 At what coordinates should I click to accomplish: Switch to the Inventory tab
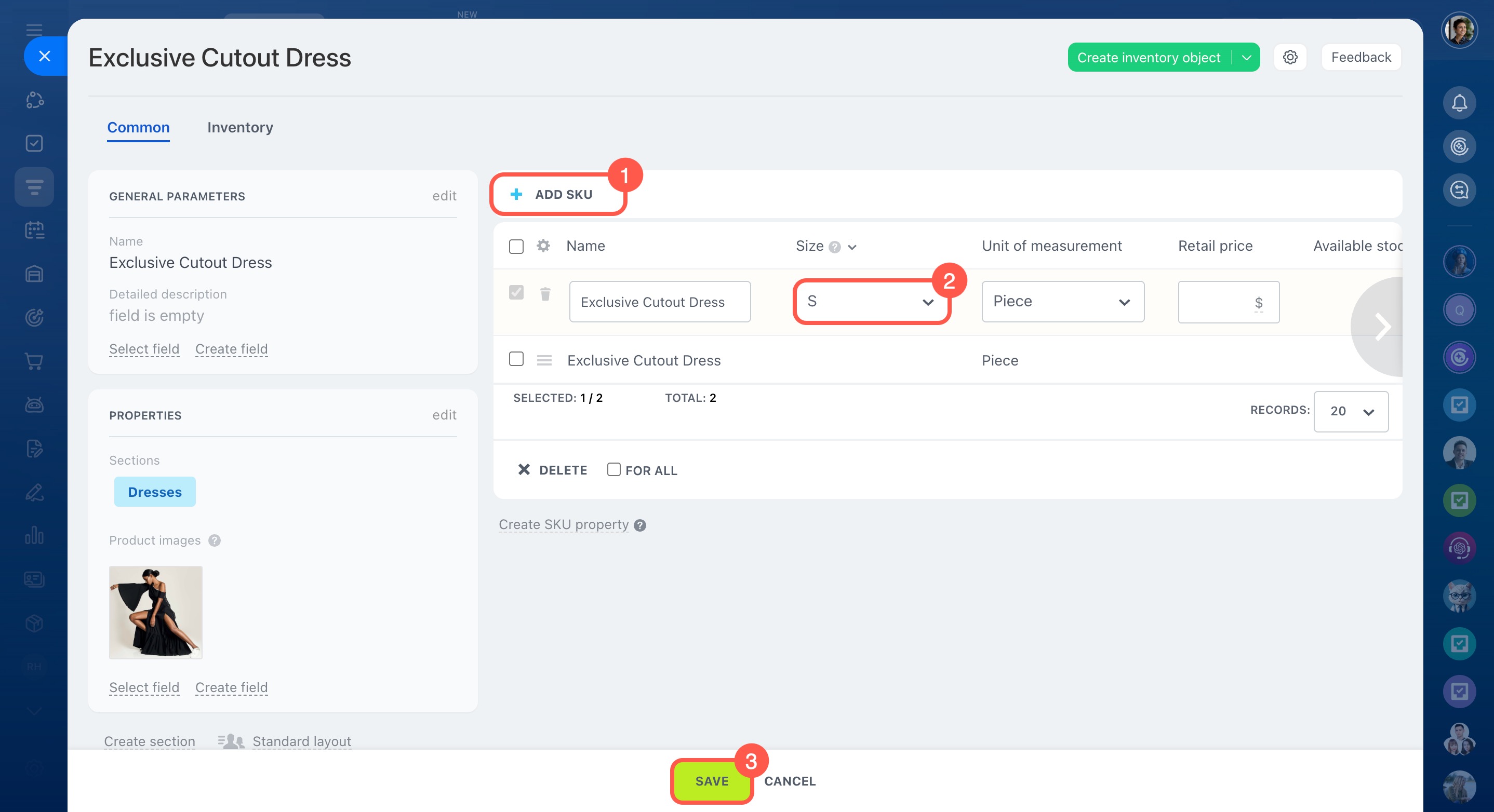click(240, 128)
